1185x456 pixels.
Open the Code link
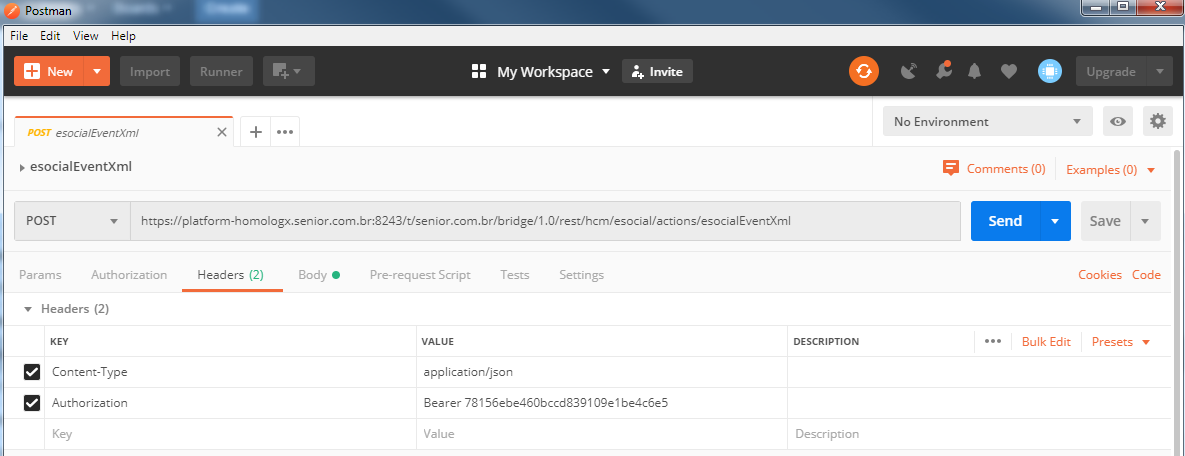(1146, 275)
